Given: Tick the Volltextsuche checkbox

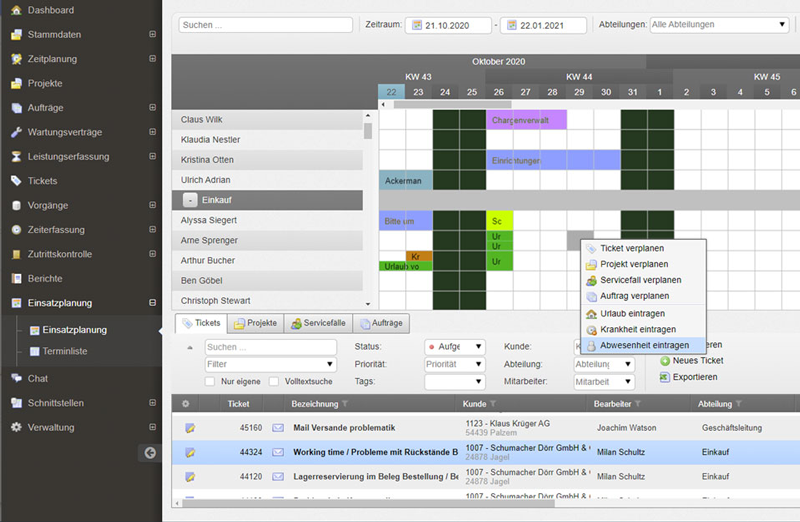Looking at the screenshot, I should point(275,381).
